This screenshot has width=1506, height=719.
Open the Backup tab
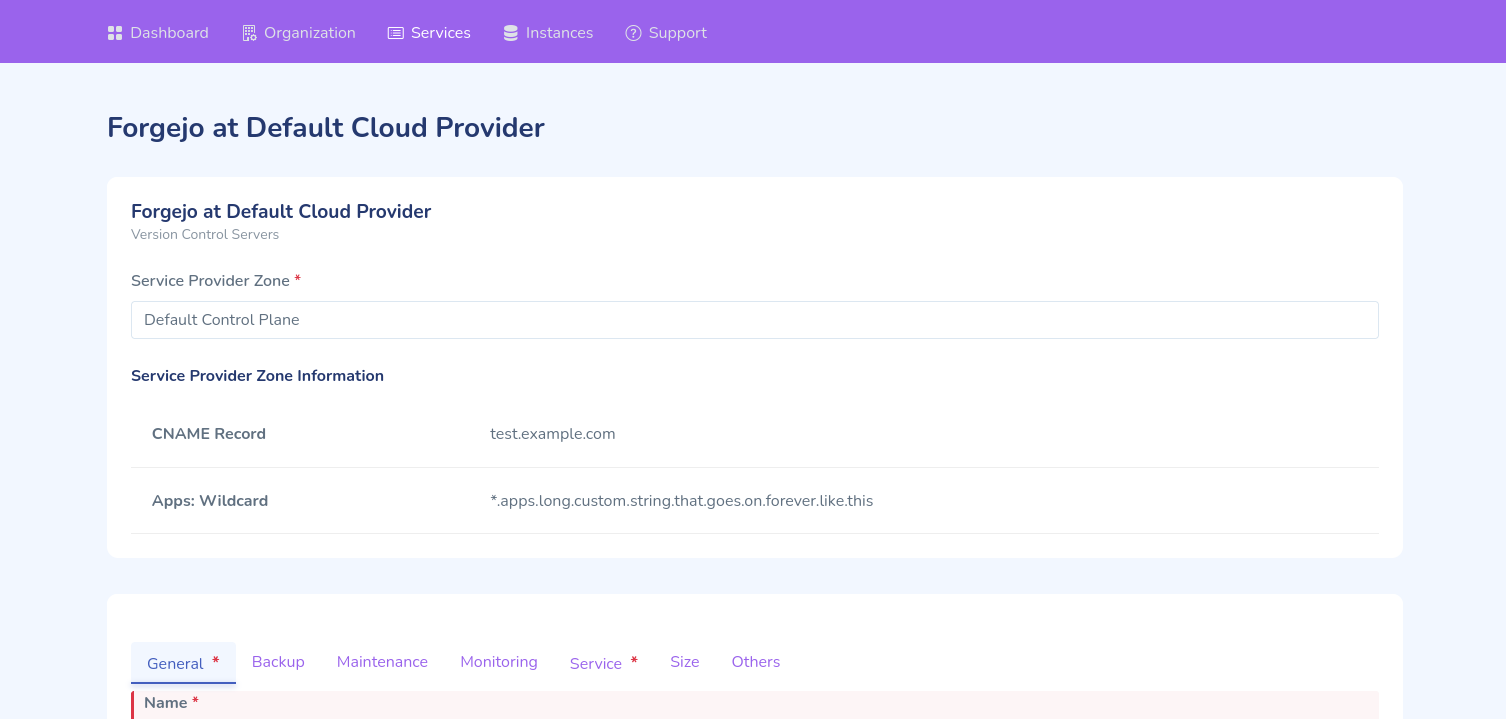pyautogui.click(x=278, y=662)
